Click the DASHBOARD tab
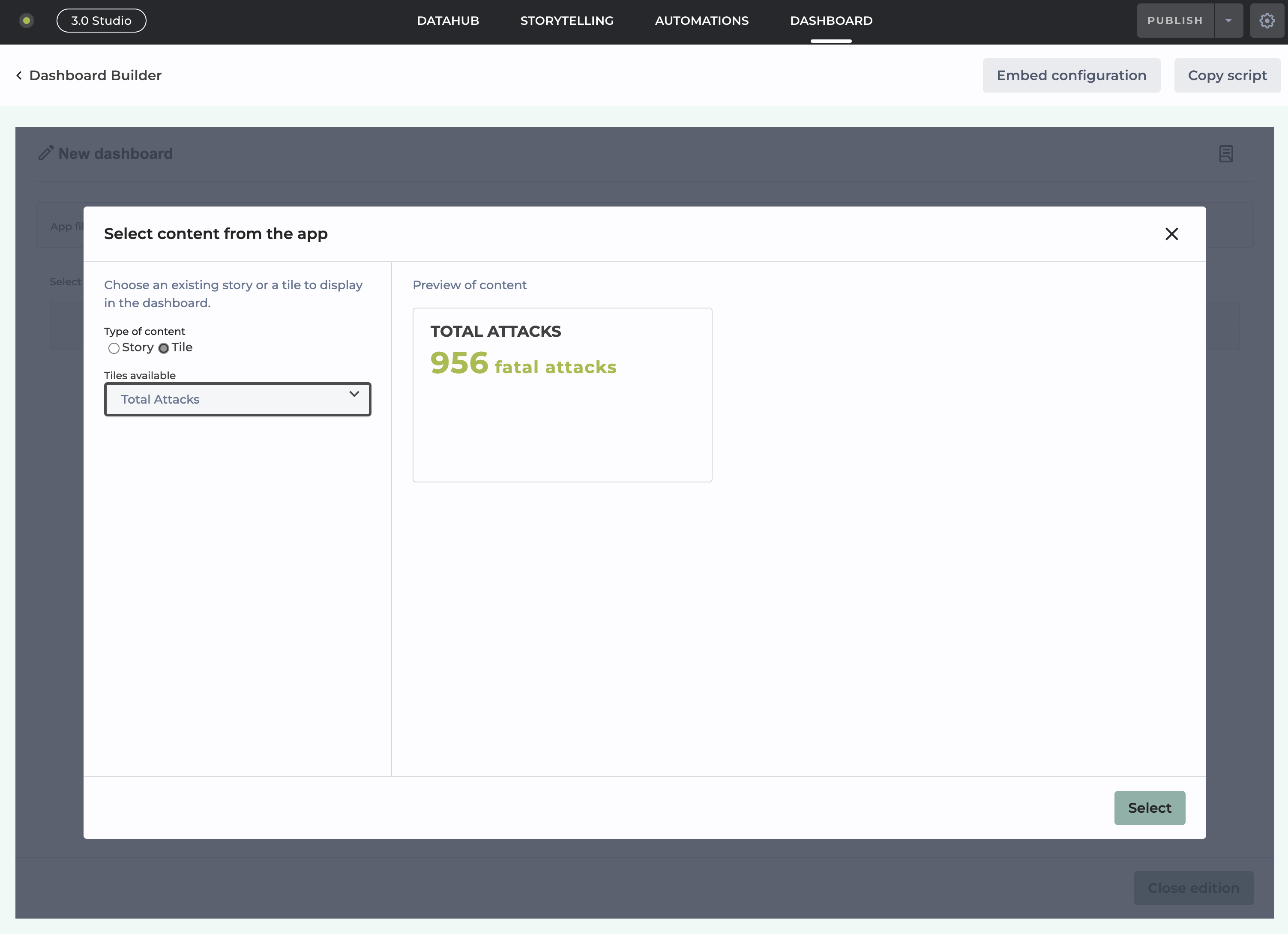 (831, 21)
